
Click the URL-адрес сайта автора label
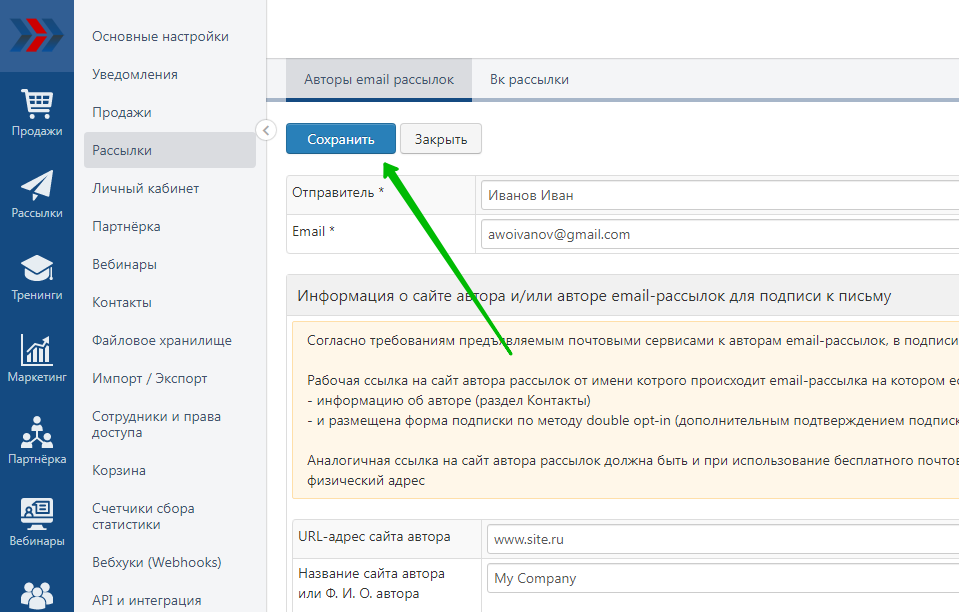coord(374,536)
